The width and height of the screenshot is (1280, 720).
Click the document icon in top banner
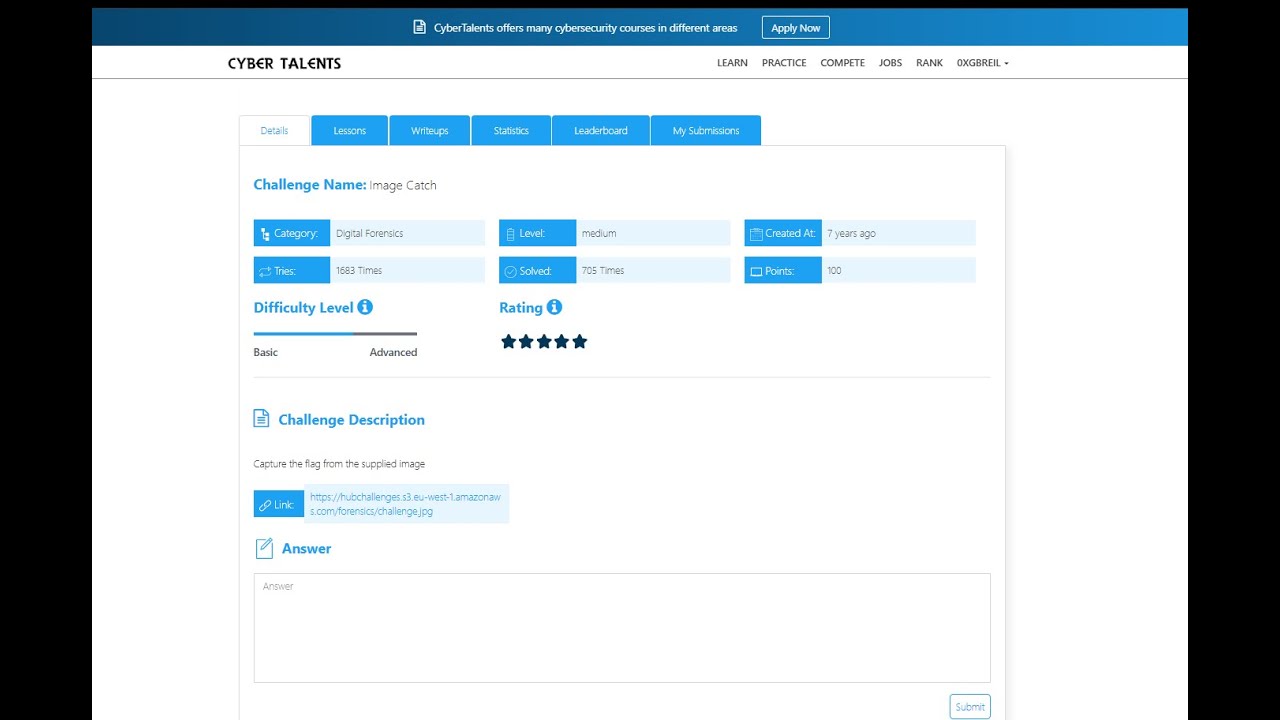(x=420, y=28)
